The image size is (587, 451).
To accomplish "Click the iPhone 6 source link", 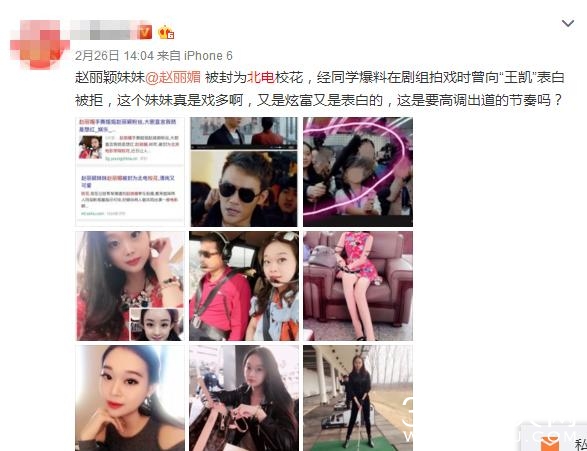I will [208, 56].
